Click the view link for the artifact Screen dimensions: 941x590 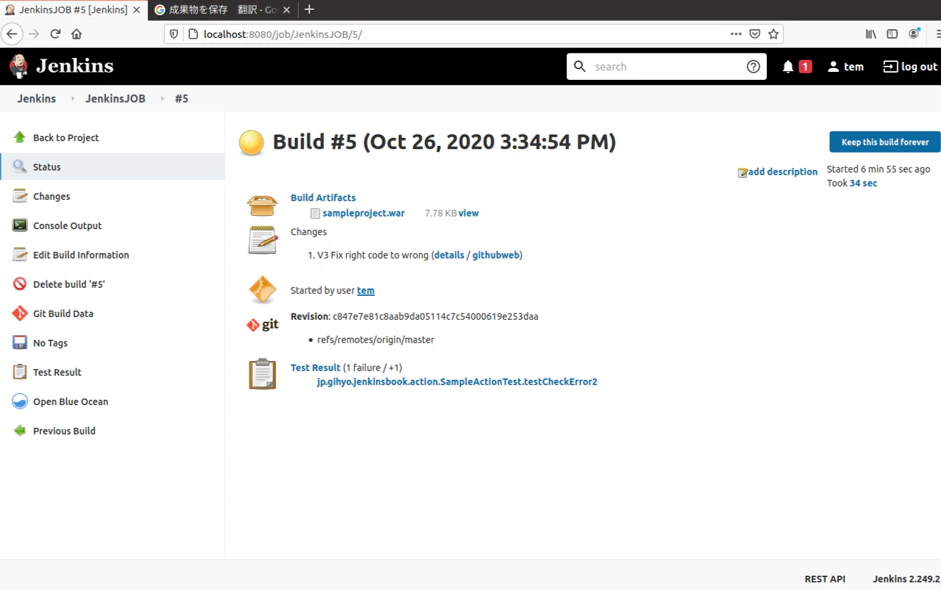[x=469, y=213]
